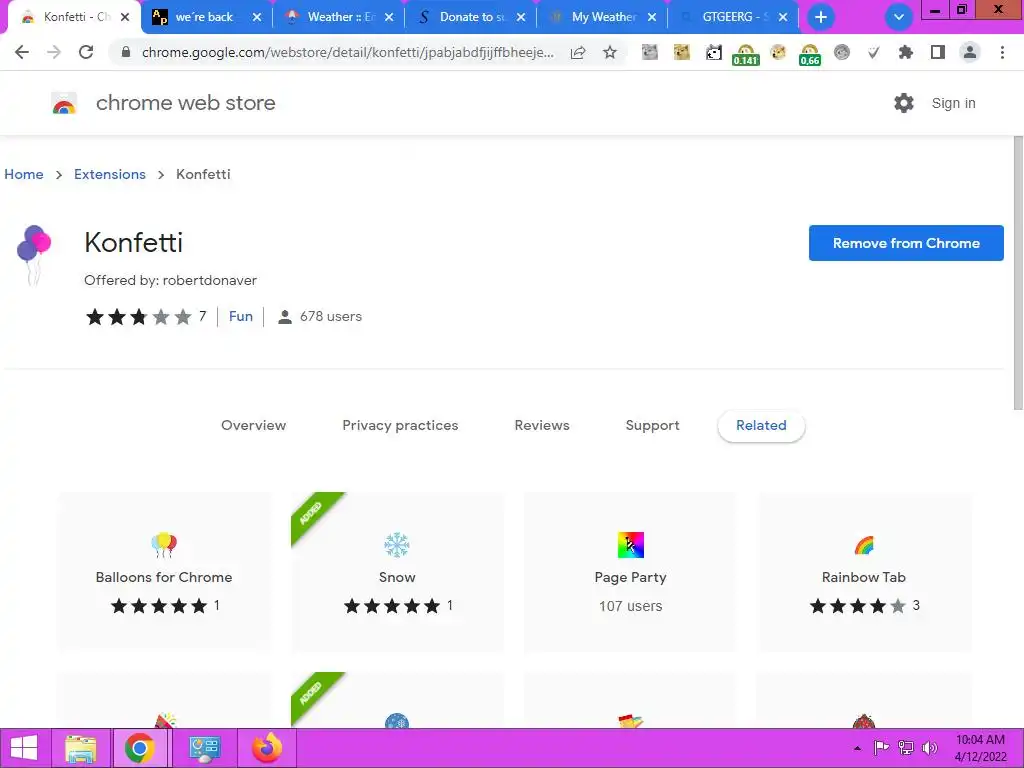Click the taskbar clock showing 10:04 AM
Viewport: 1024px width, 768px height.
click(980, 748)
